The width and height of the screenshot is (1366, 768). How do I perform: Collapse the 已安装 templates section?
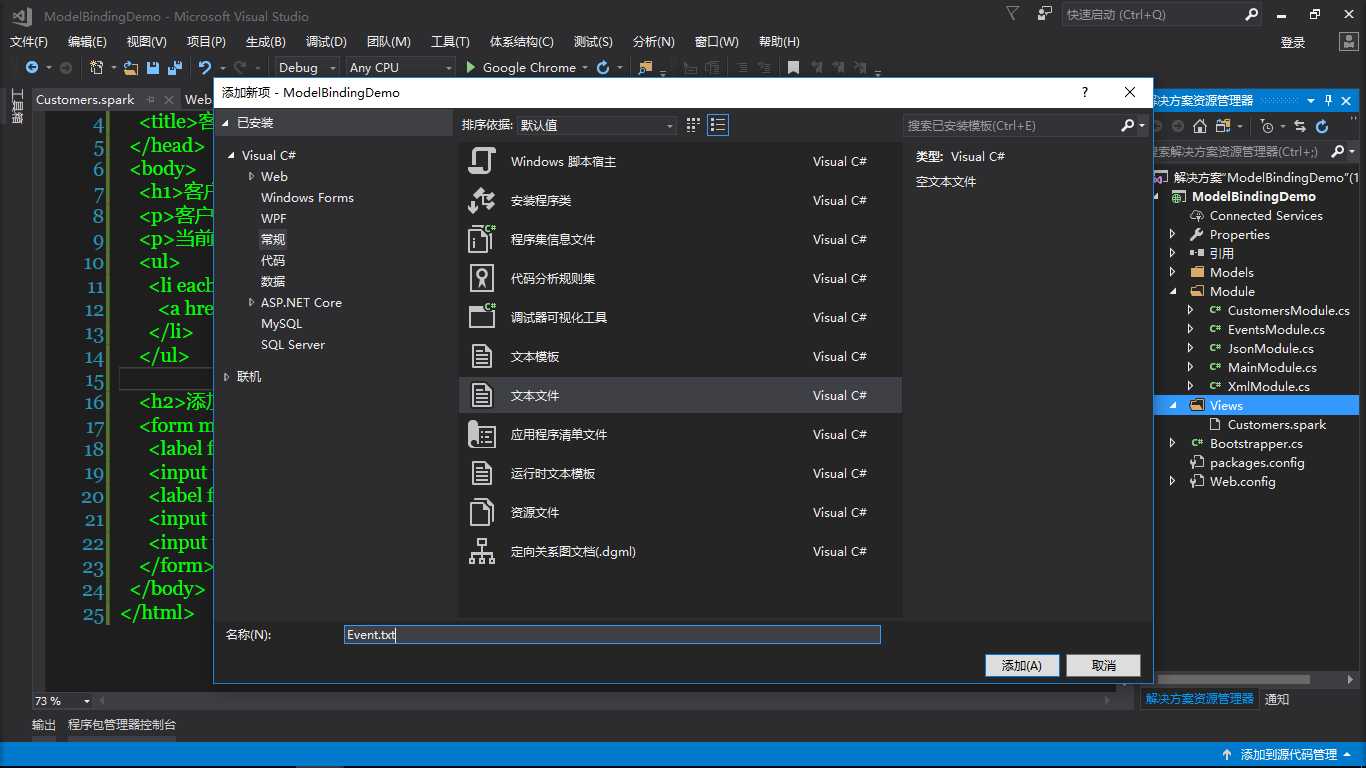[226, 122]
